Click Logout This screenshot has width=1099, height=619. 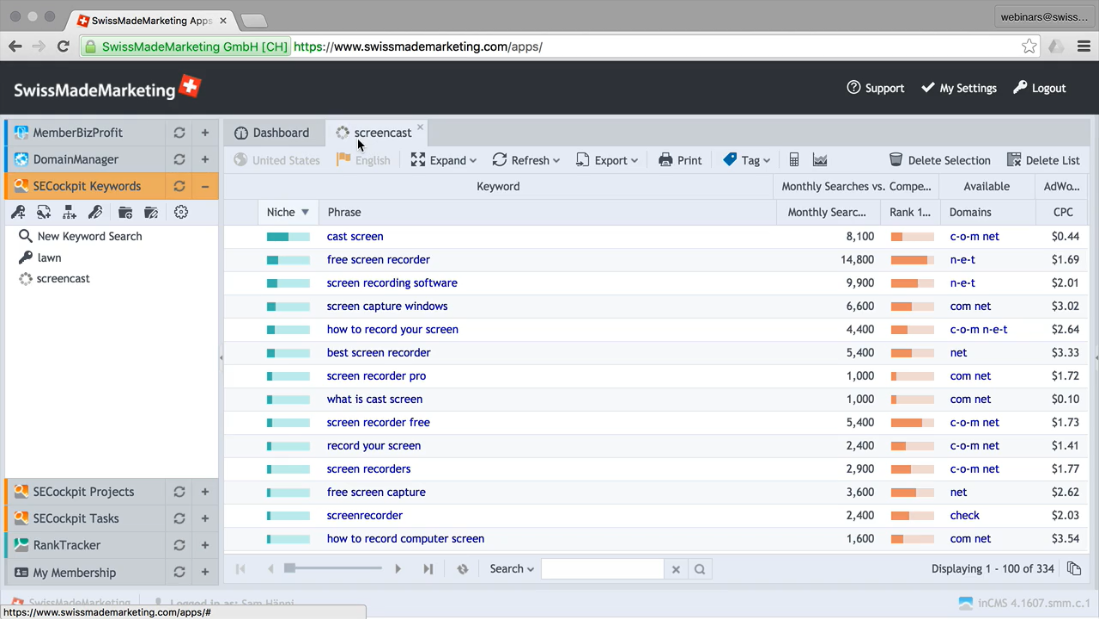pos(1039,88)
